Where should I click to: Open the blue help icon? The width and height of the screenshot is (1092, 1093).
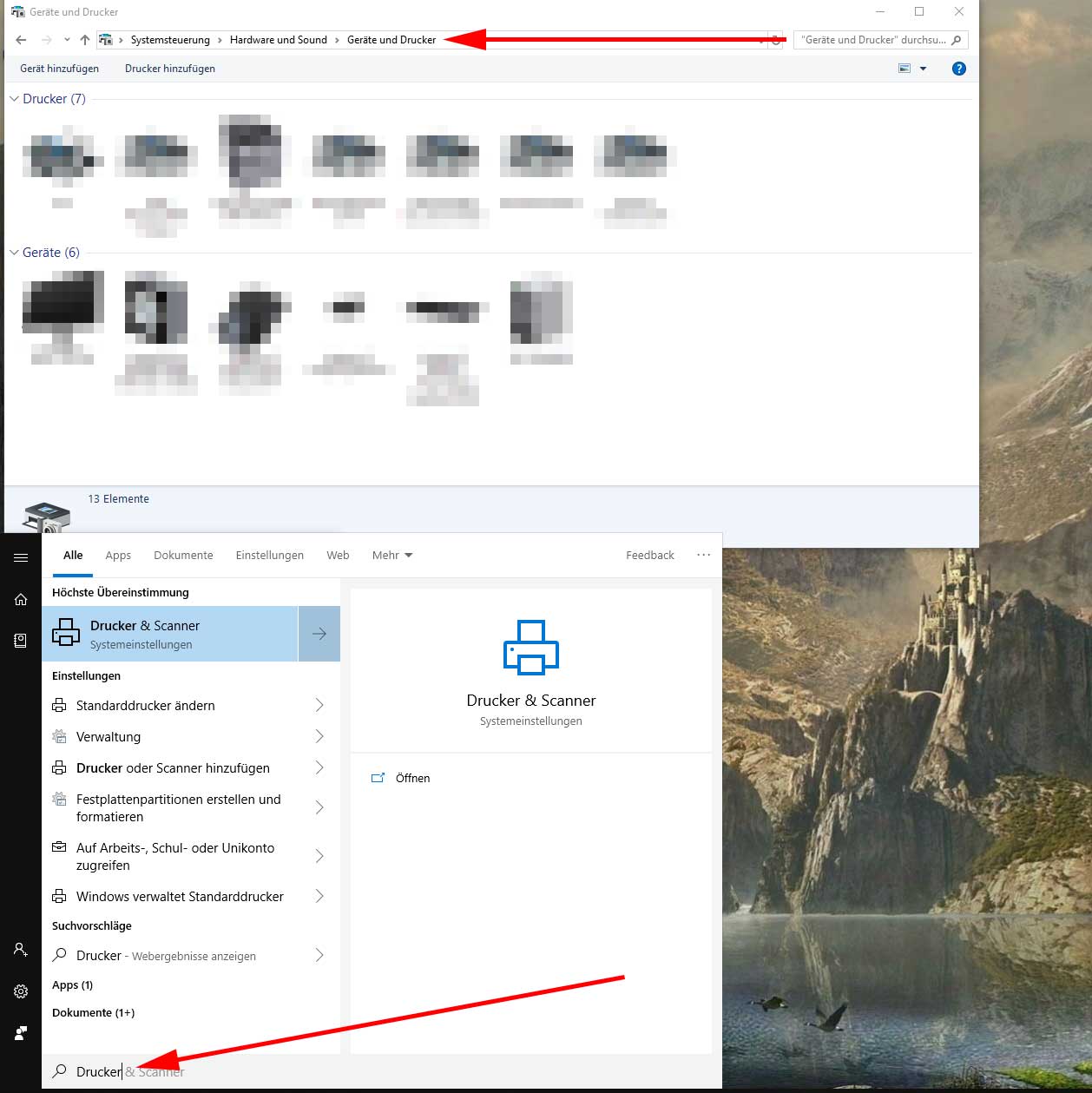959,69
